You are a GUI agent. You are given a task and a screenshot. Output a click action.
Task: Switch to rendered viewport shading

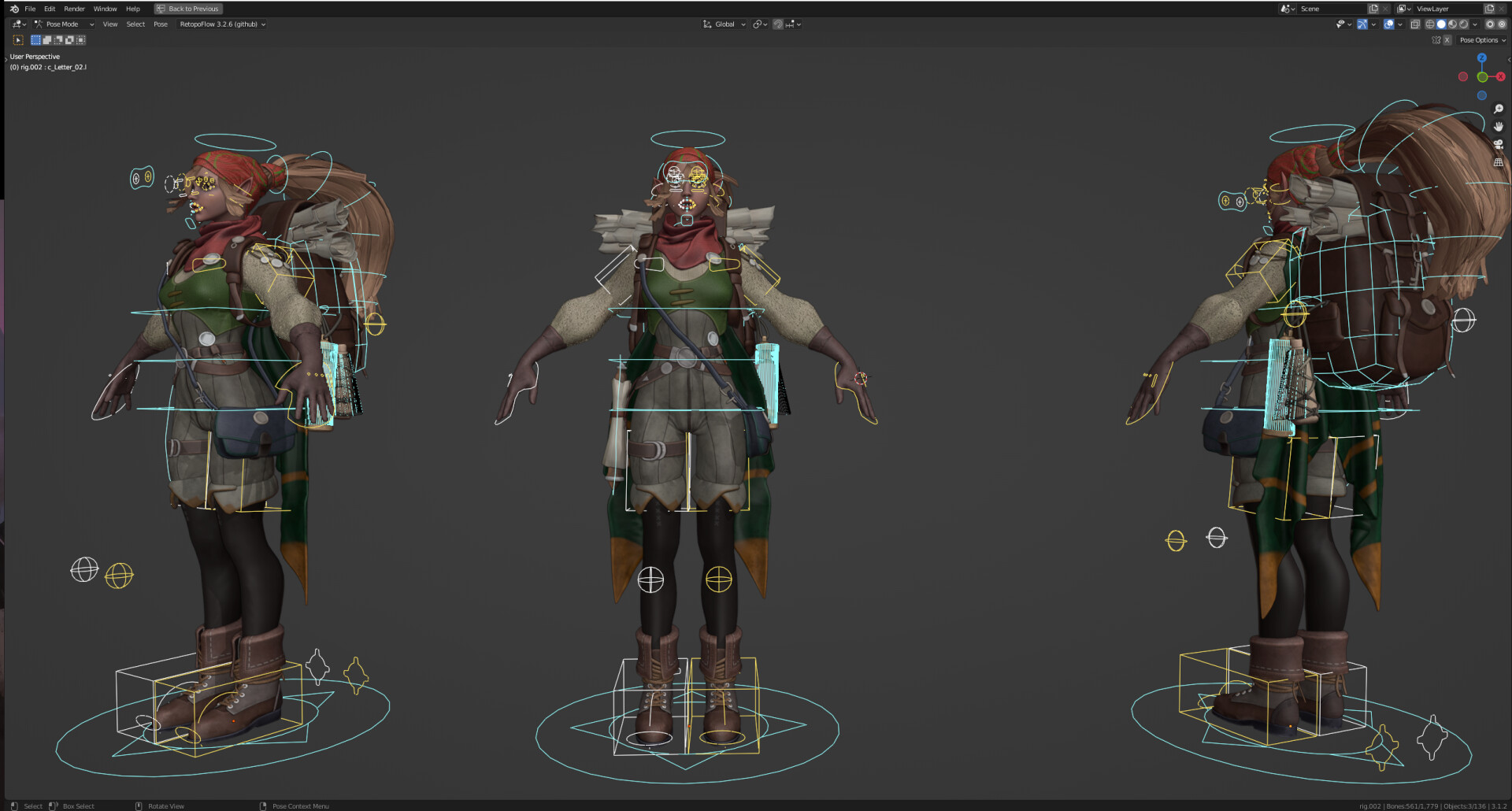[1463, 24]
